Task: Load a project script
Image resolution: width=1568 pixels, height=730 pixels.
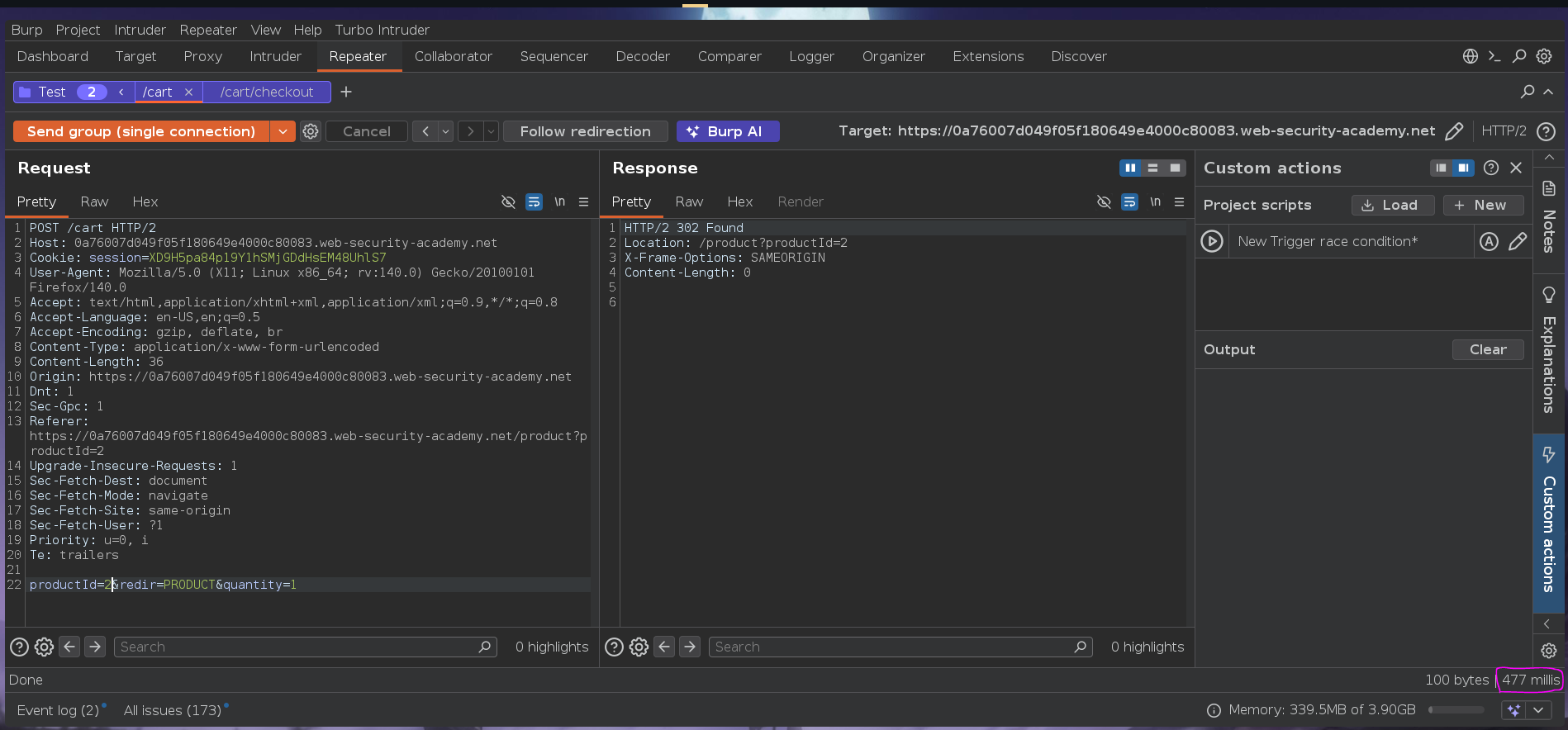Action: click(x=1393, y=205)
